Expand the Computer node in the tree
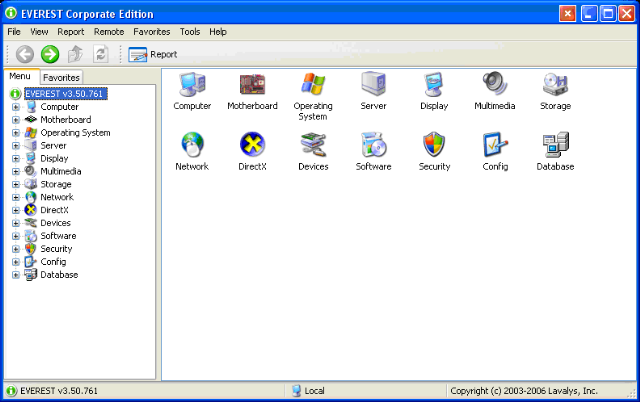 pos(16,107)
